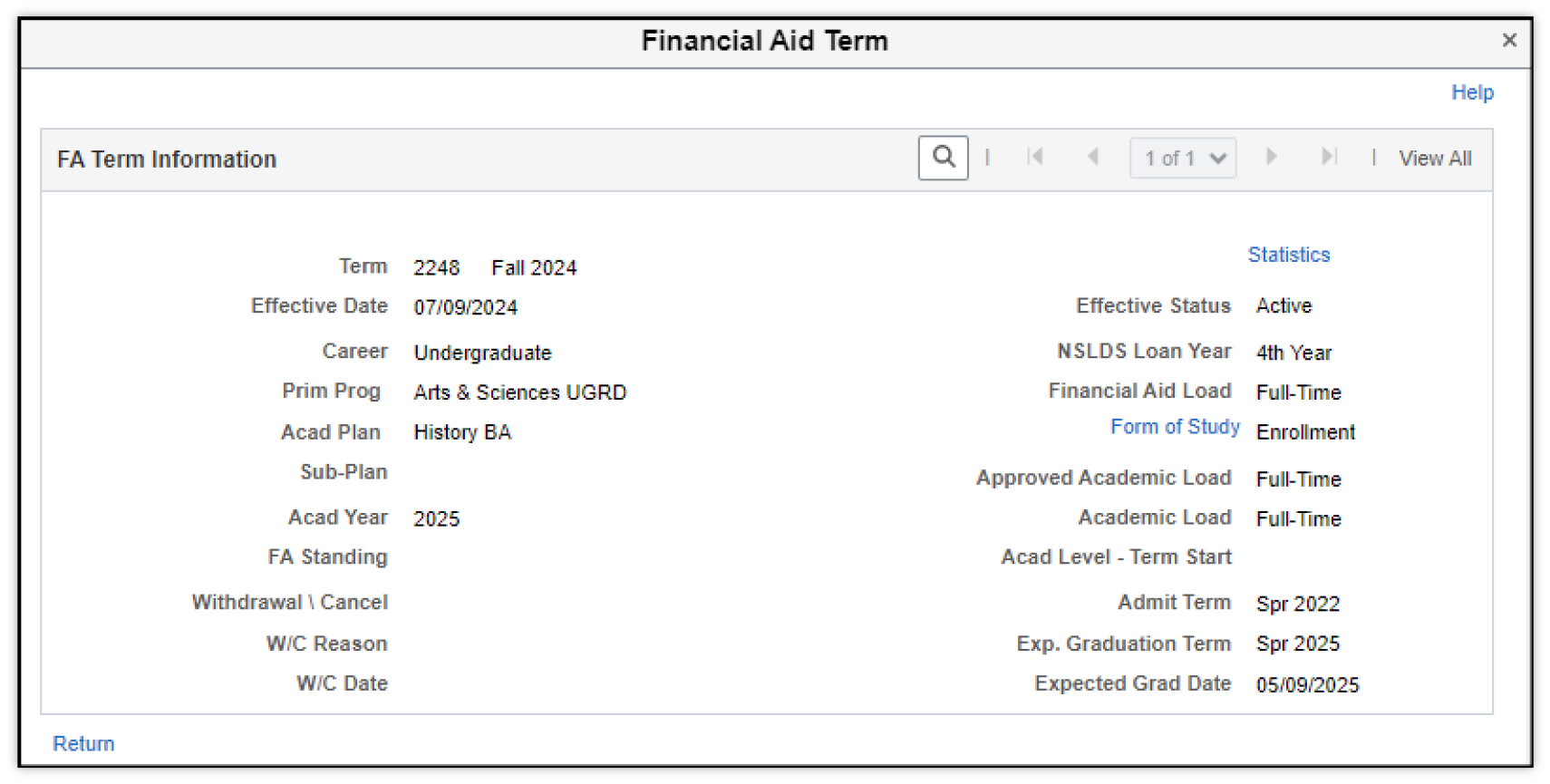Go to previous row arrow icon

(1093, 157)
